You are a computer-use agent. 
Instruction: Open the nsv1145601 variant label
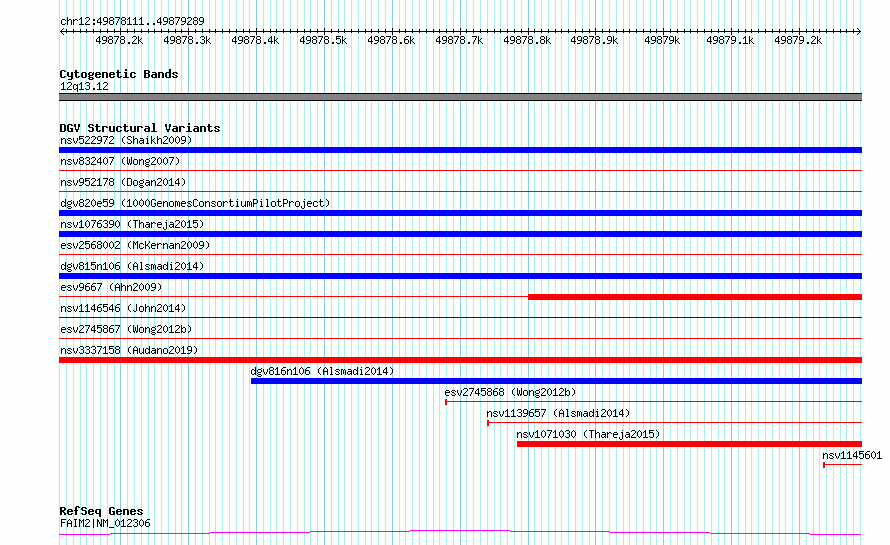tap(852, 455)
